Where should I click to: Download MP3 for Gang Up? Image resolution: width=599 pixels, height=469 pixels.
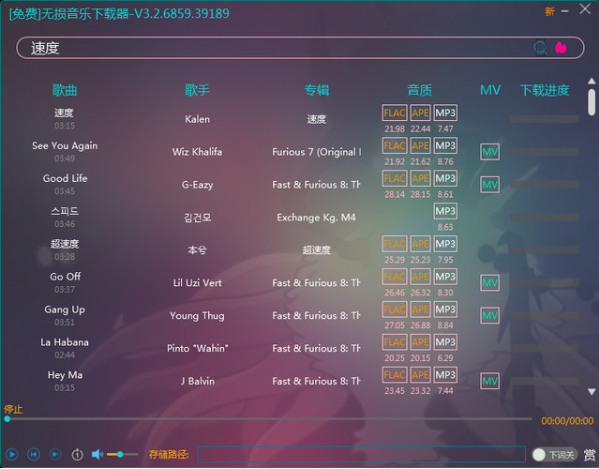pos(445,309)
